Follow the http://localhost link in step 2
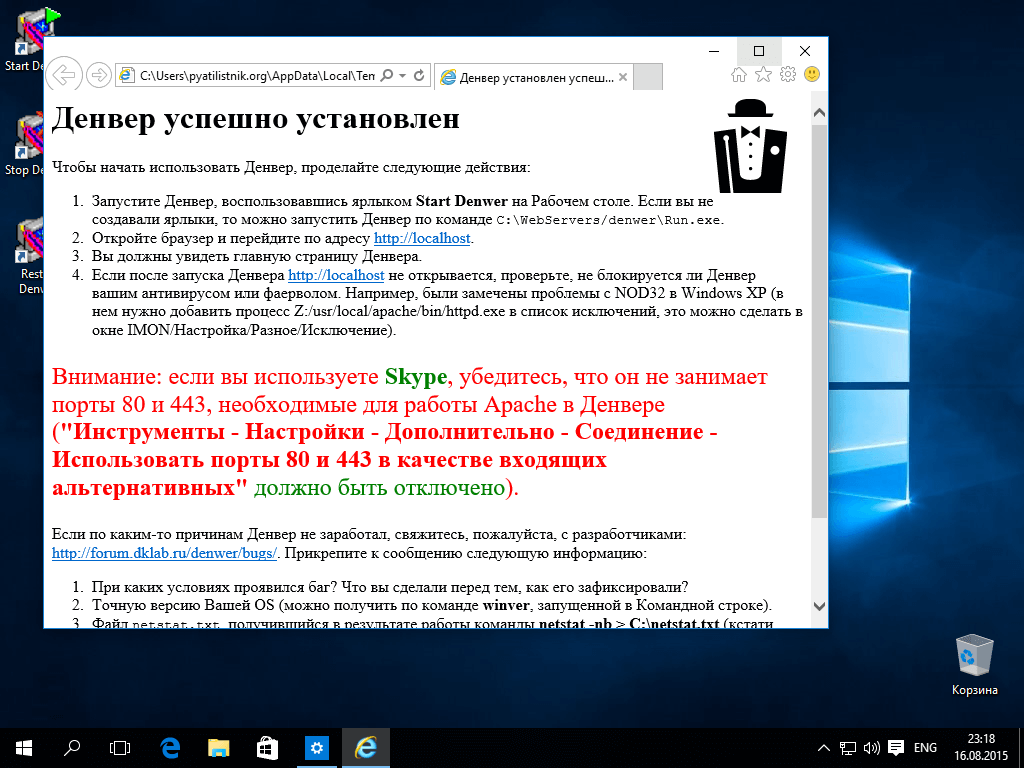The width and height of the screenshot is (1024, 768). (422, 238)
